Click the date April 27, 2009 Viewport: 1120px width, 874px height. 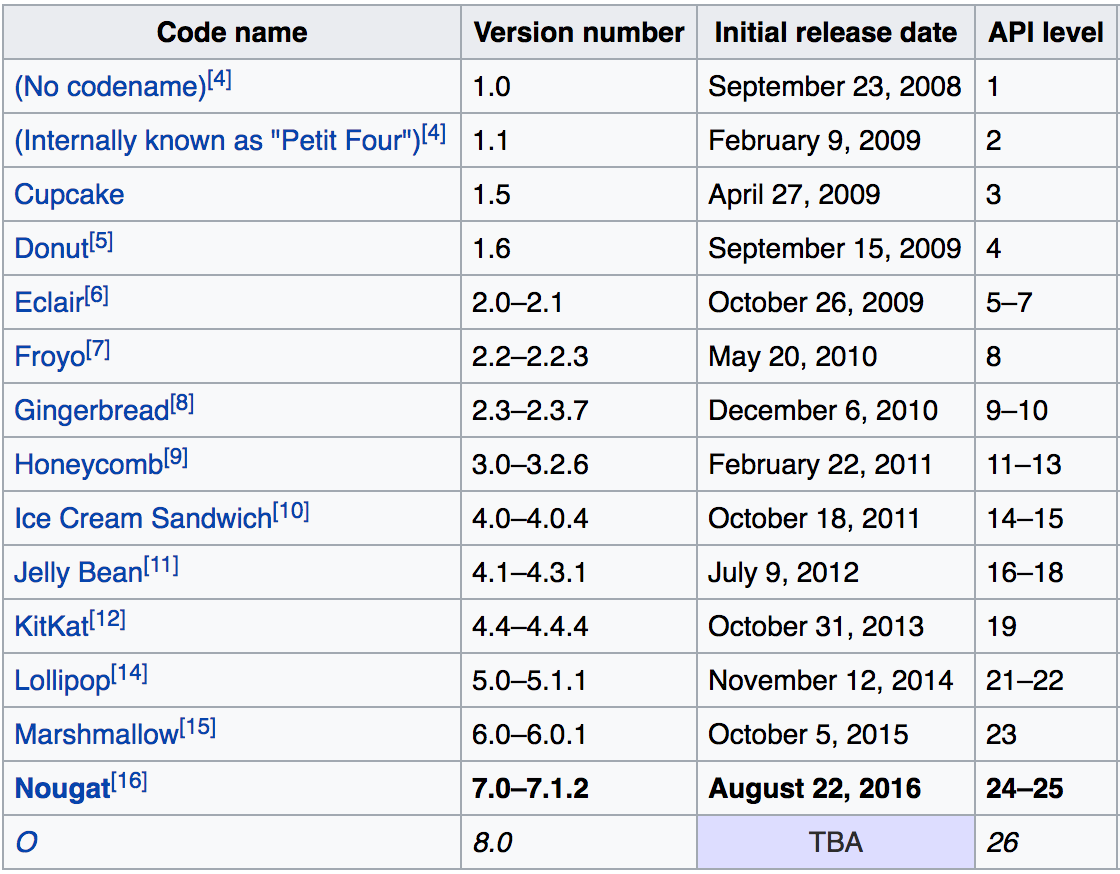point(794,195)
